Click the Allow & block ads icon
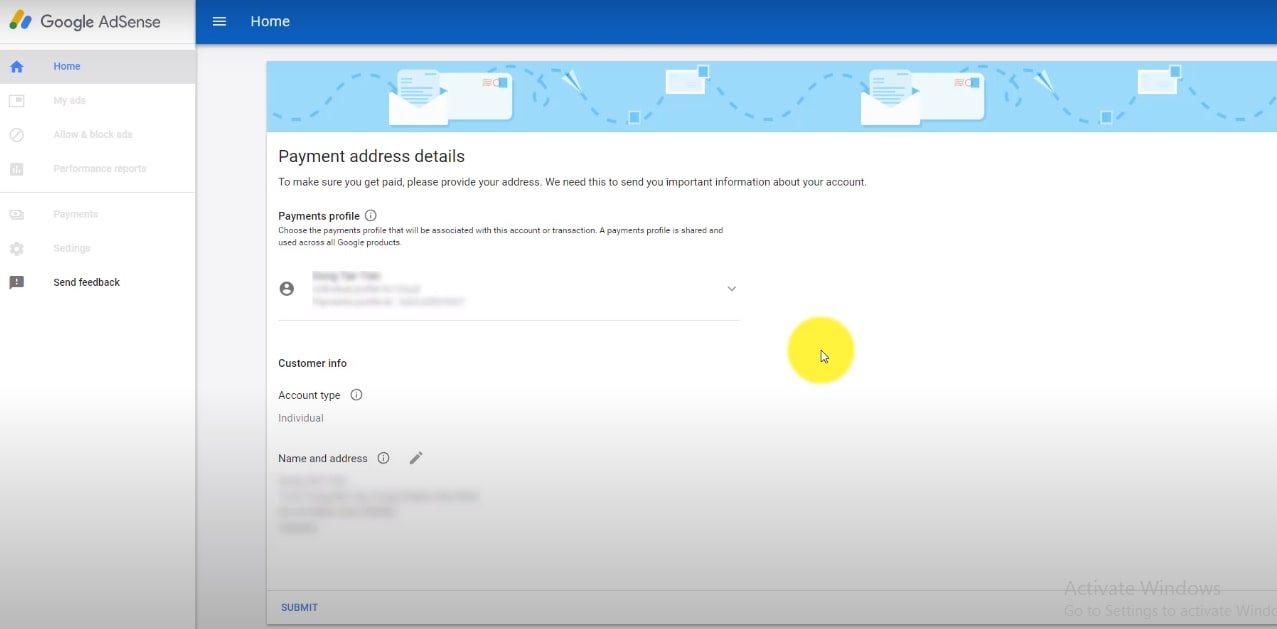 (16, 135)
